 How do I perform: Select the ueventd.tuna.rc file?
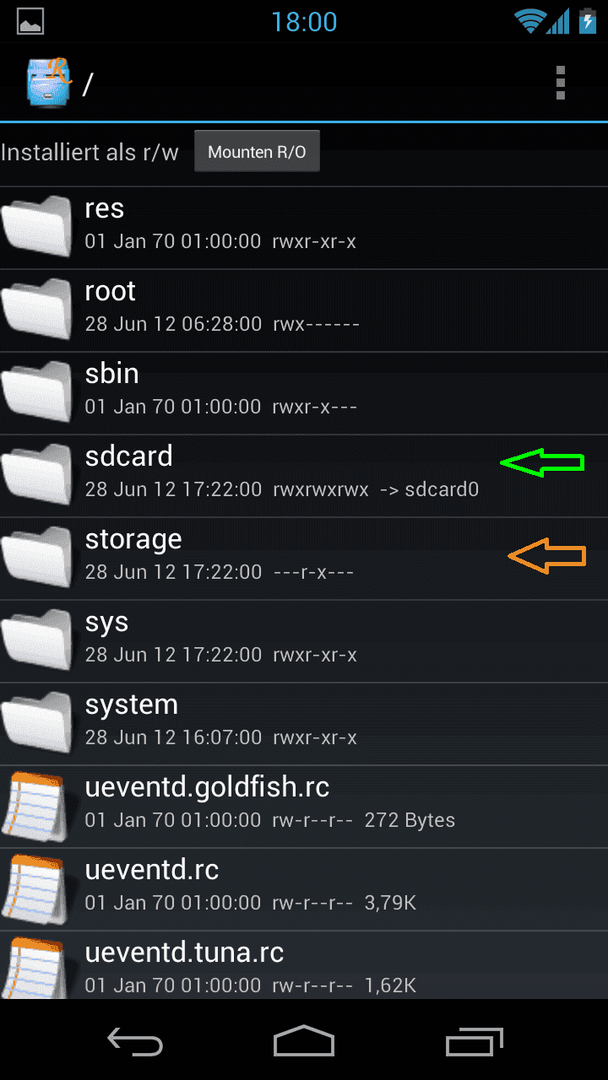(304, 965)
